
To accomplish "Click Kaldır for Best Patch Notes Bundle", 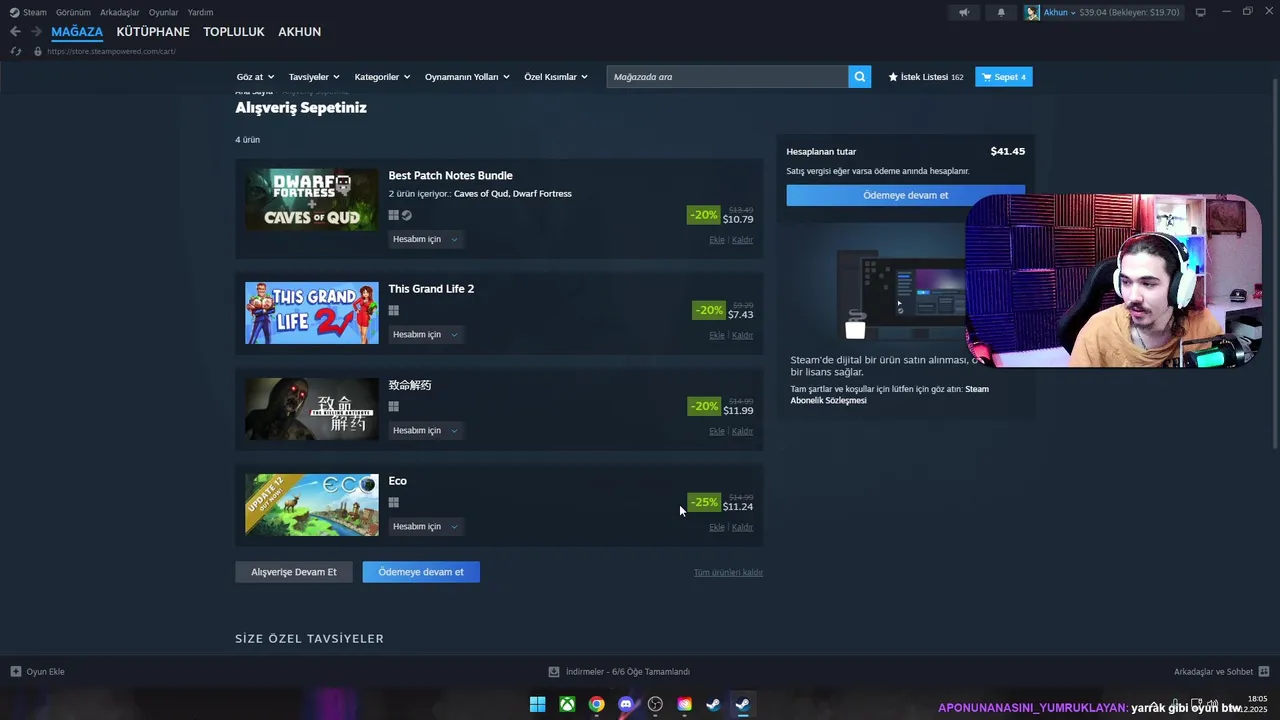I will (742, 240).
